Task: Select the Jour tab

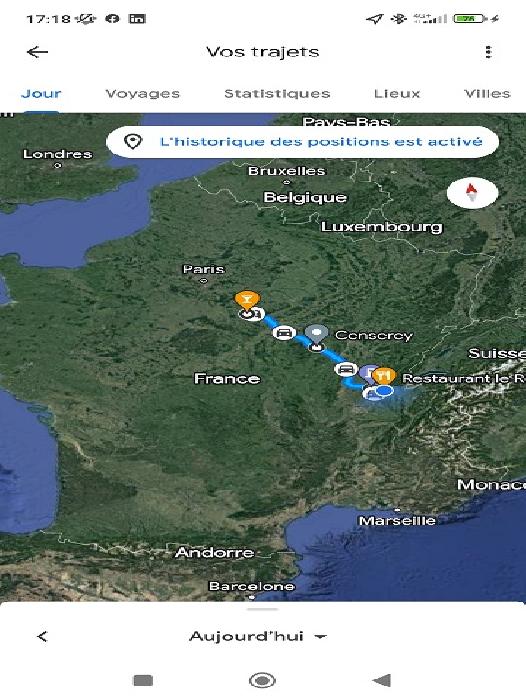Action: [x=41, y=94]
